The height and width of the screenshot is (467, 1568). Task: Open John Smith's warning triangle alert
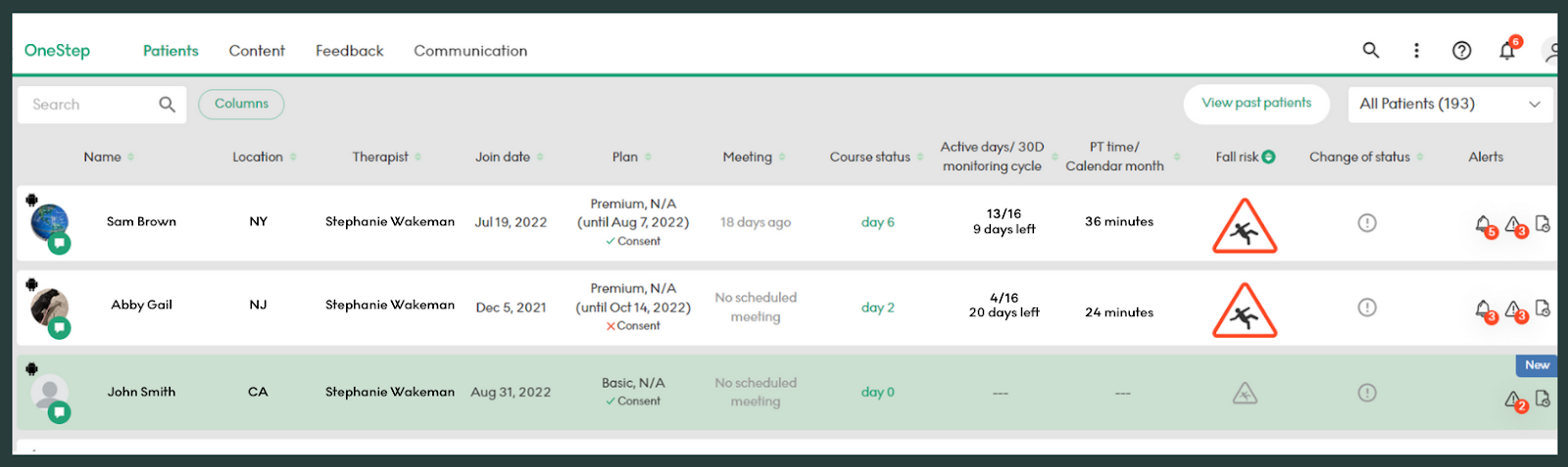(1513, 399)
